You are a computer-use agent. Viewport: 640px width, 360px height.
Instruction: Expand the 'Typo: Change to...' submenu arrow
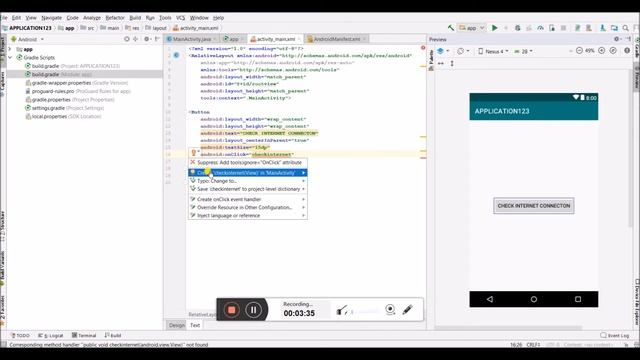pos(303,181)
